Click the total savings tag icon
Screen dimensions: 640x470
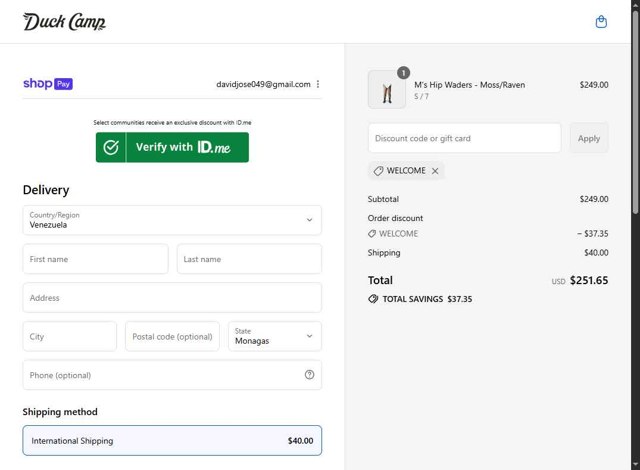373,299
